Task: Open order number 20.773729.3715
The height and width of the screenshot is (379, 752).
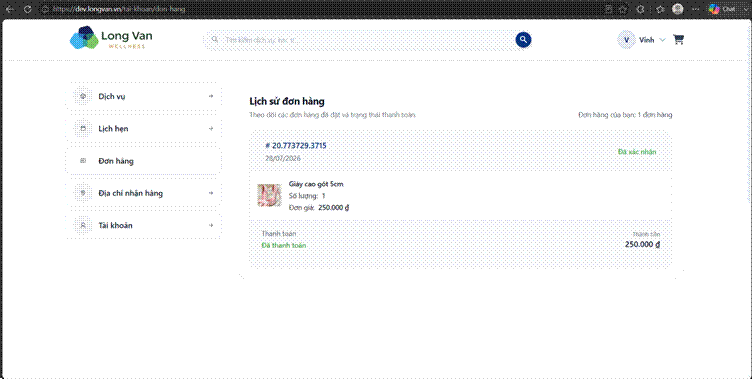Action: tap(296, 145)
